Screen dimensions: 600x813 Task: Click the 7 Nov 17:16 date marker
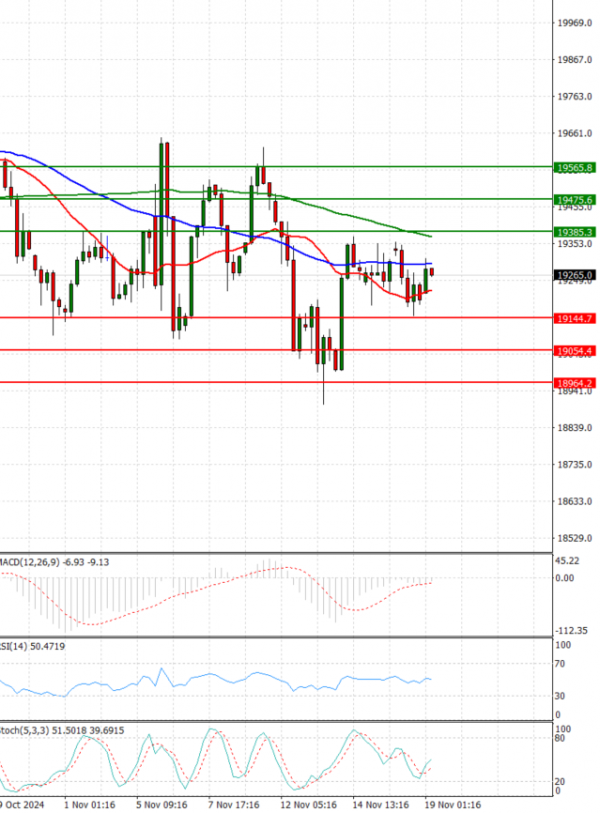tap(233, 803)
